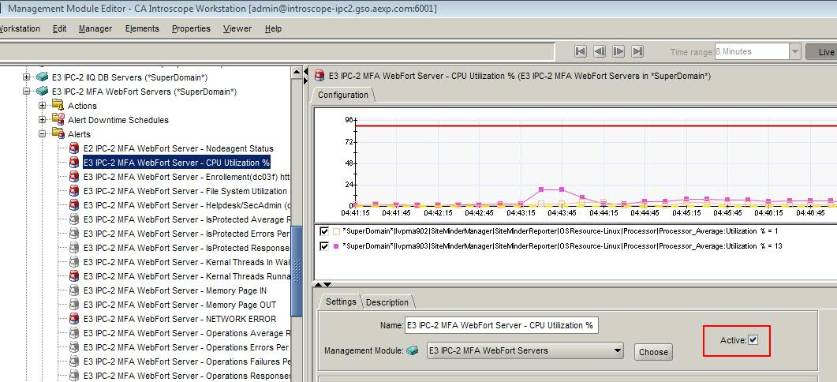
Task: Click the IsProtected Average alert icon
Action: click(x=74, y=219)
